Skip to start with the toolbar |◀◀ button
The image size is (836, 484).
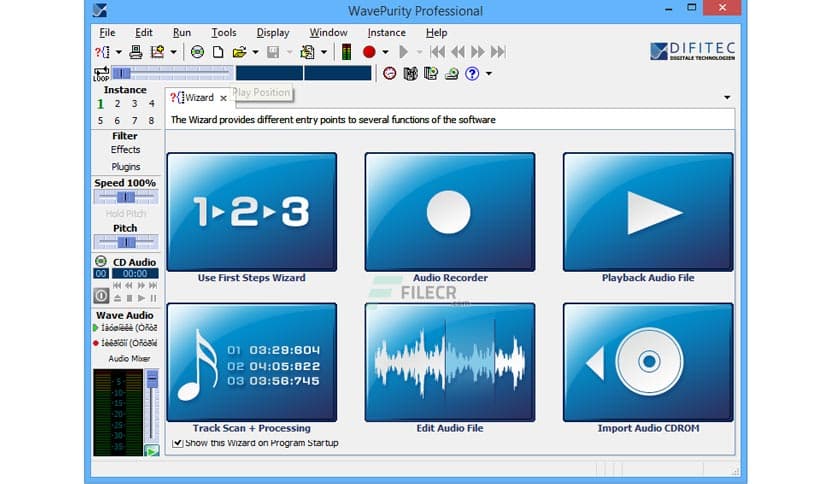click(438, 52)
